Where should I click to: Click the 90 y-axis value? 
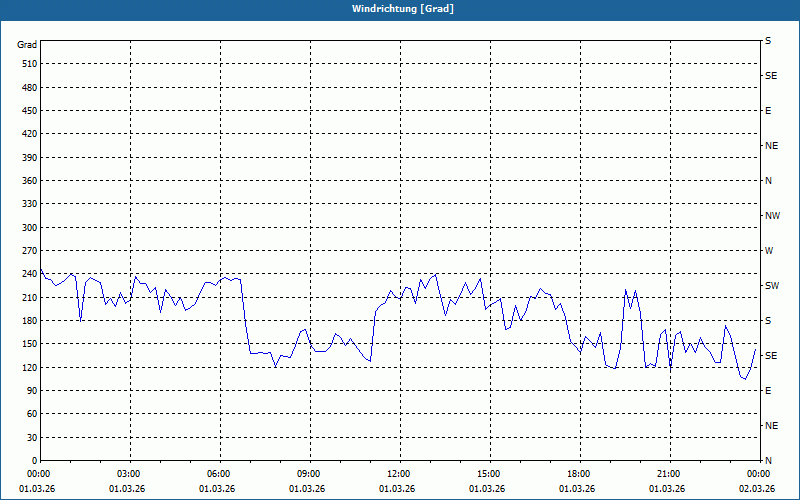(32, 391)
